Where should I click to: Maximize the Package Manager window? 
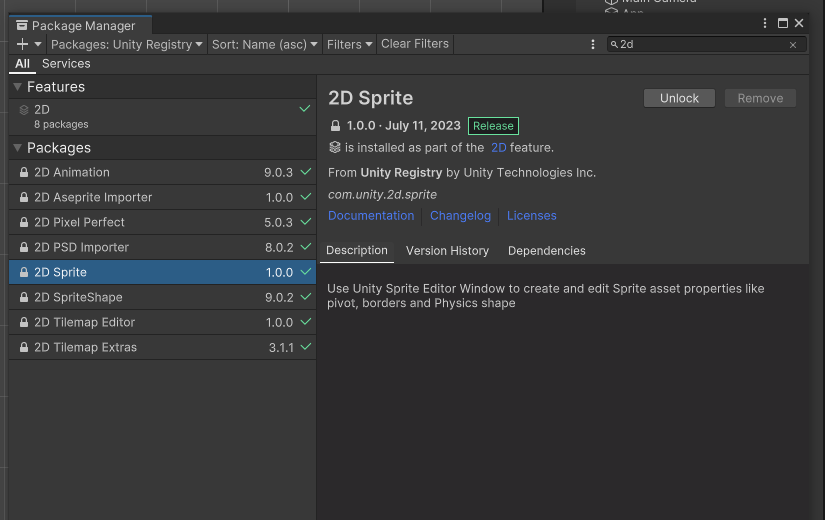(783, 23)
